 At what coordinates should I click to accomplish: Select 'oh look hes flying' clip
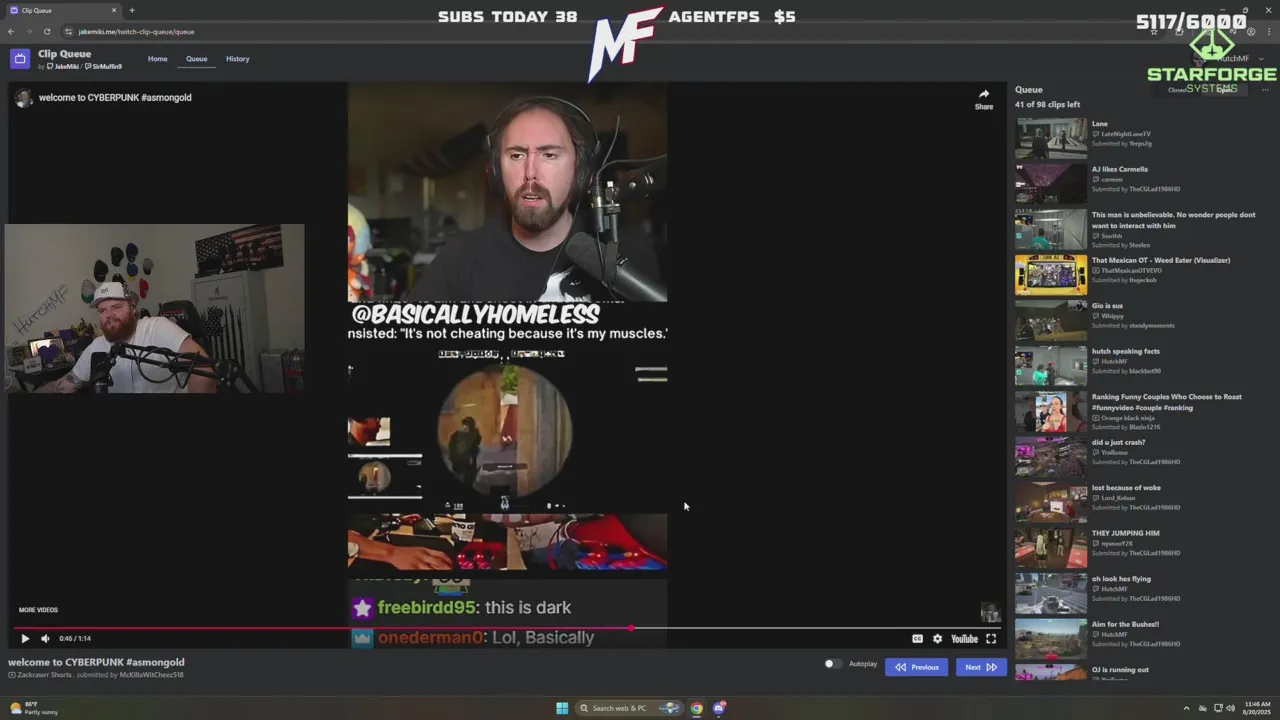coord(1121,579)
